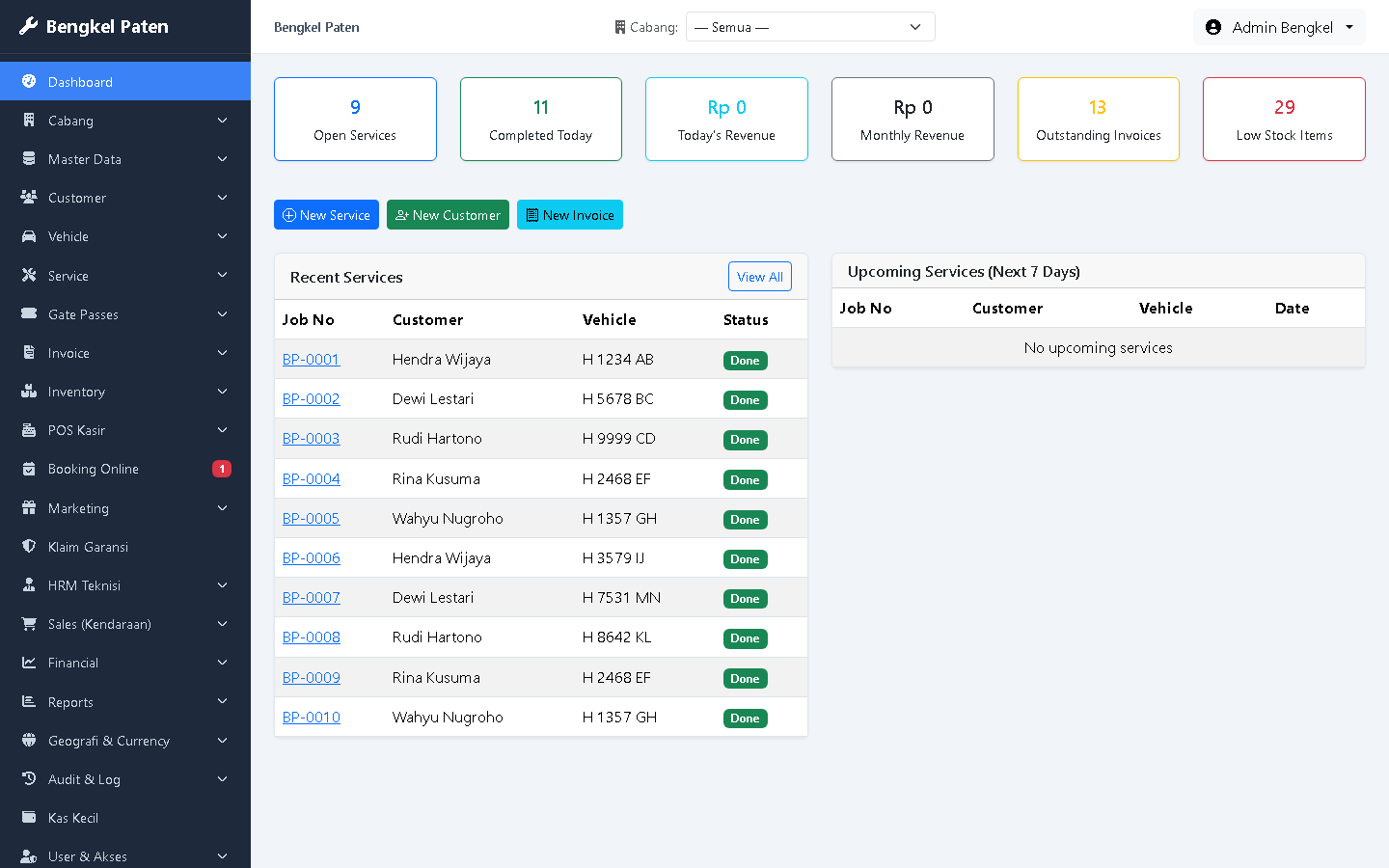The height and width of the screenshot is (868, 1389).
Task: Expand the Vehicle sidebar chevron
Action: click(223, 236)
